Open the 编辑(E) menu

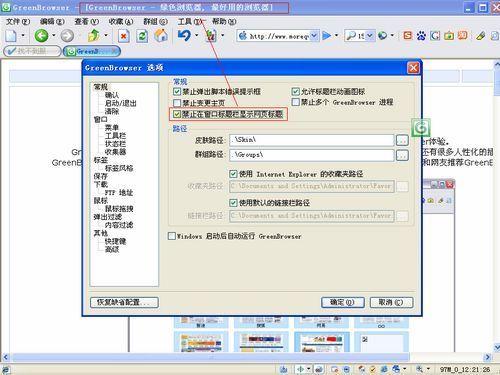(52, 22)
